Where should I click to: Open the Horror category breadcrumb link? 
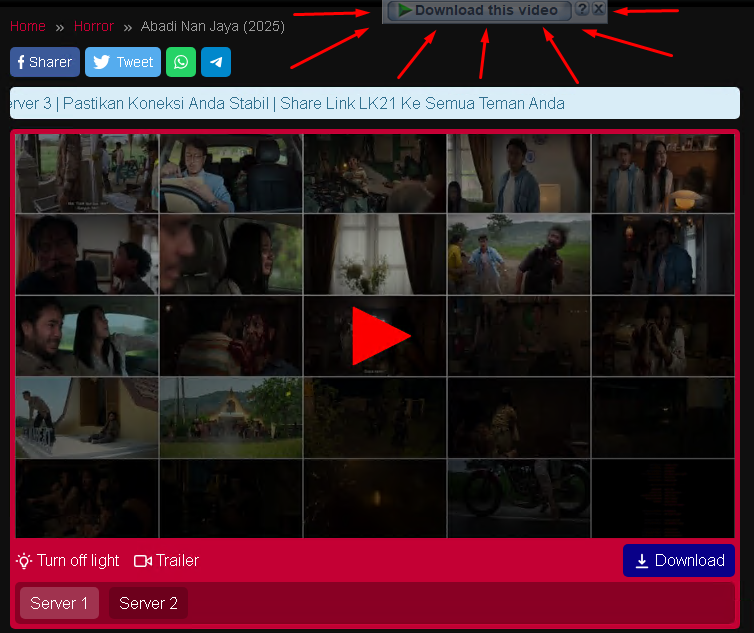click(94, 26)
